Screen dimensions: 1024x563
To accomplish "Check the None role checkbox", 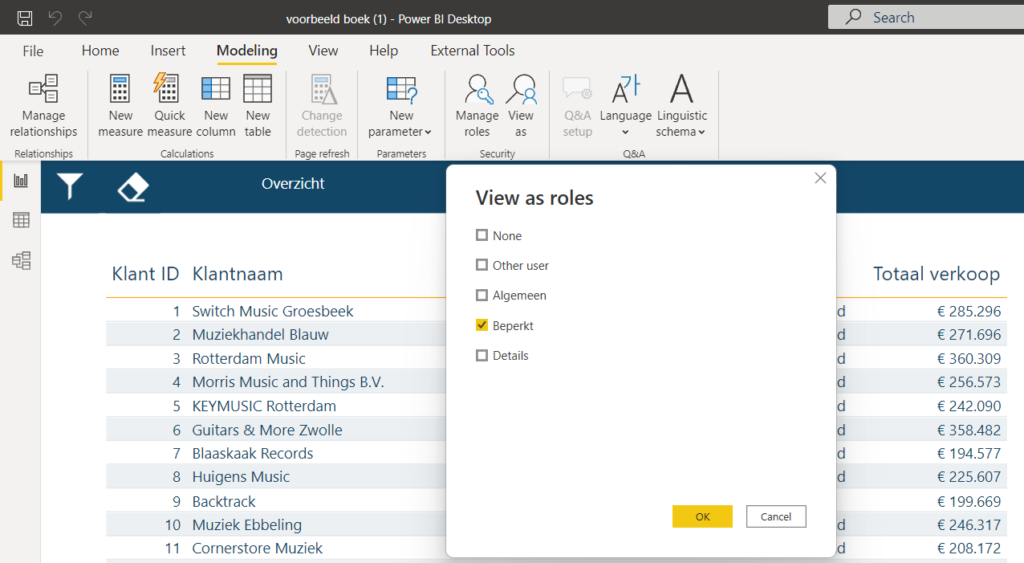I will [x=482, y=236].
